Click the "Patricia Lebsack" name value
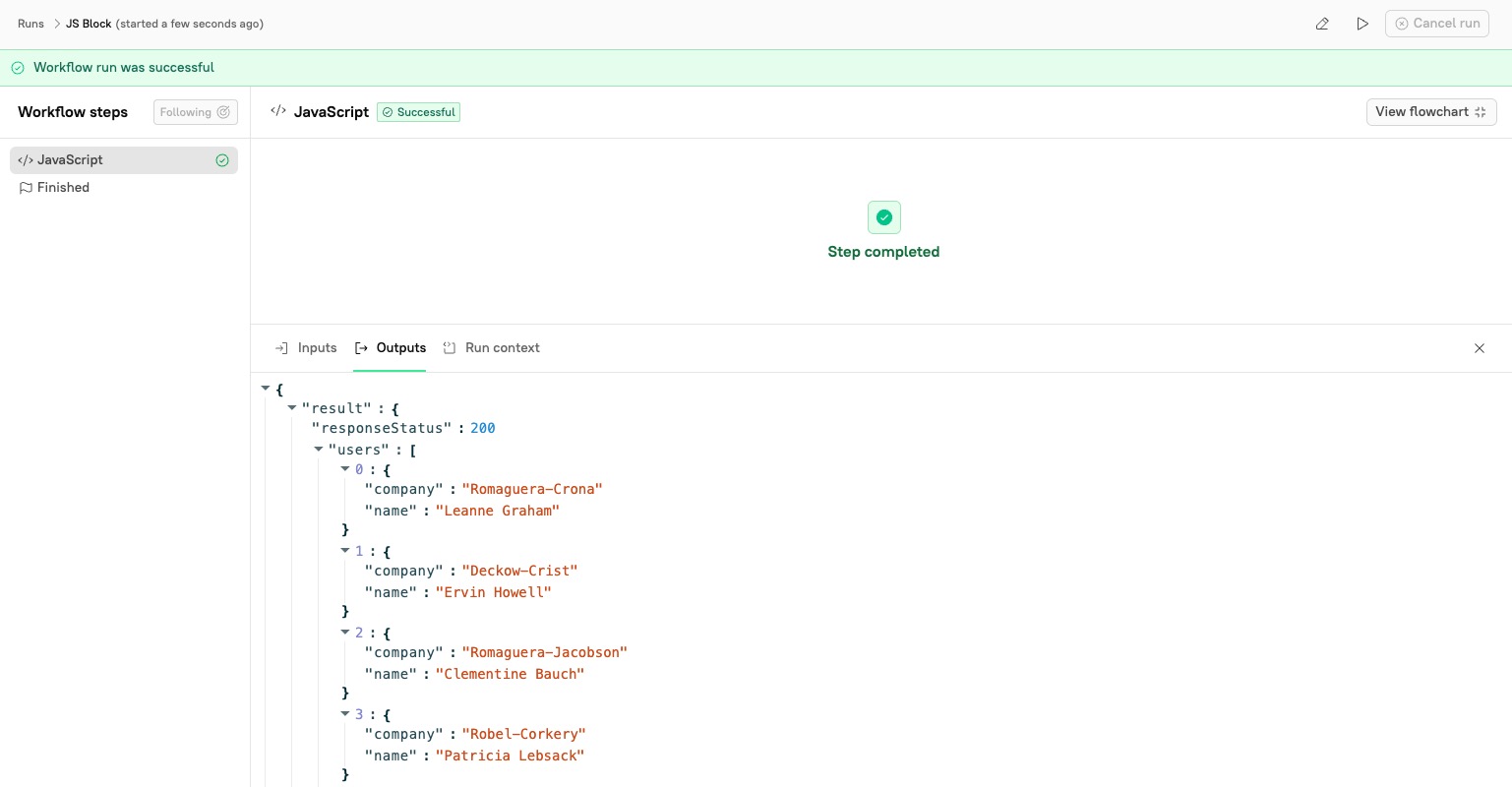The image size is (1512, 787). [510, 756]
